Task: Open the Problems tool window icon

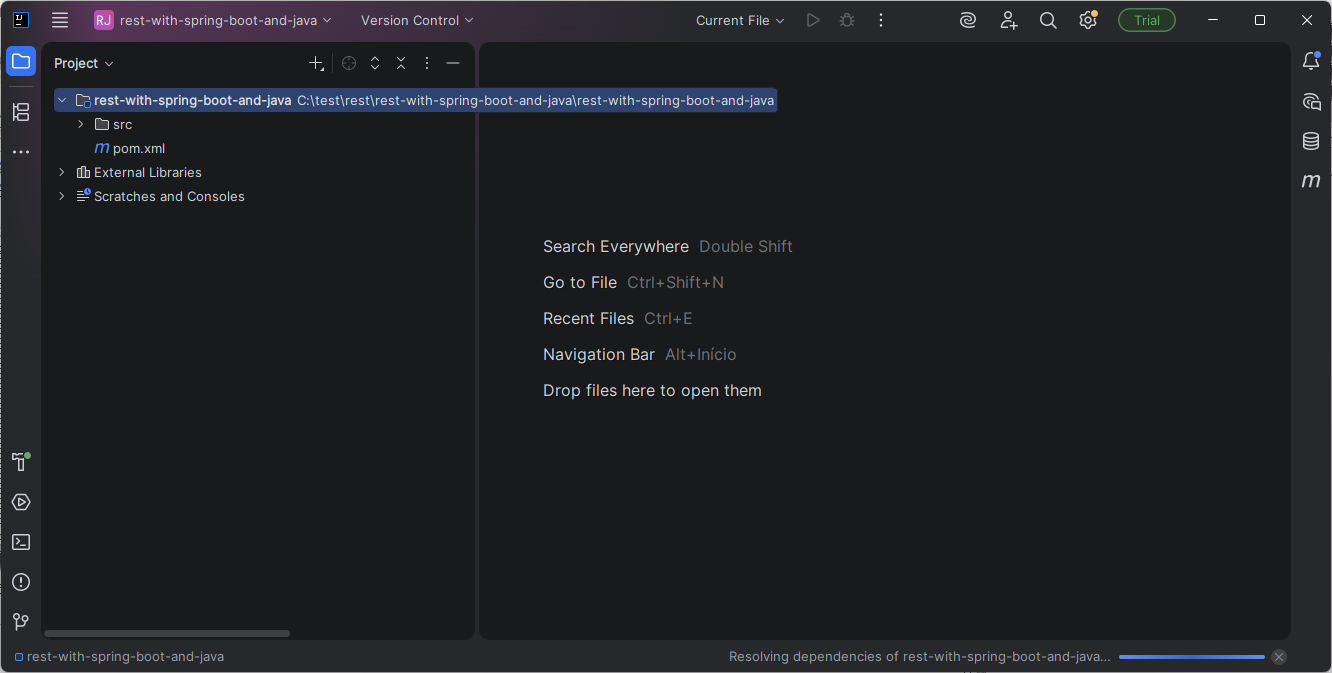Action: click(x=21, y=582)
